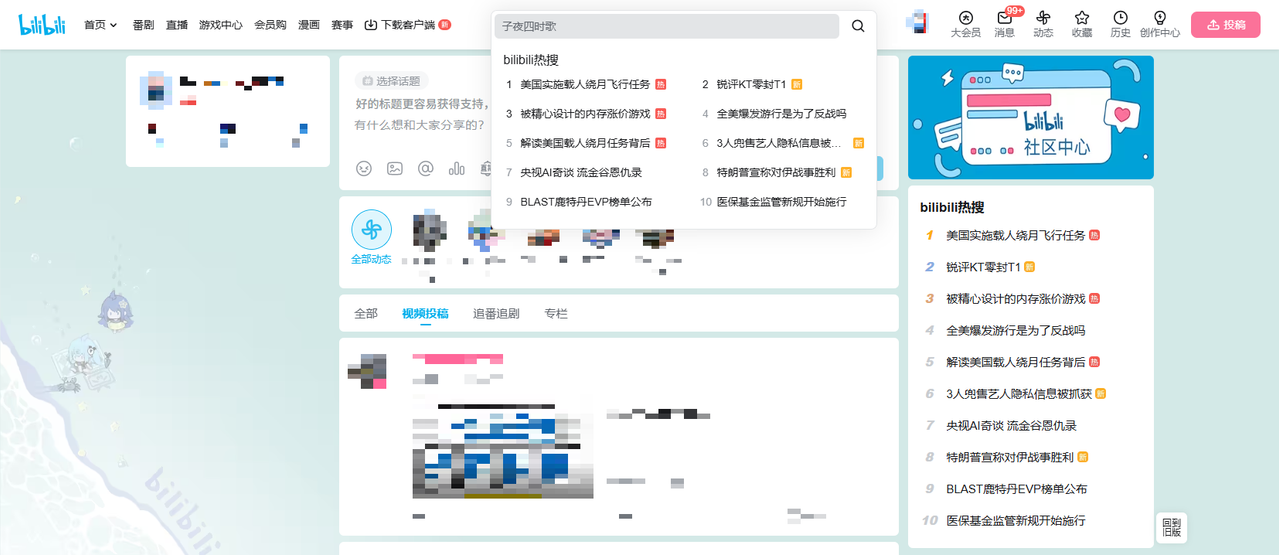The image size is (1279, 555).
Task: Click the image upload icon
Action: click(x=395, y=169)
